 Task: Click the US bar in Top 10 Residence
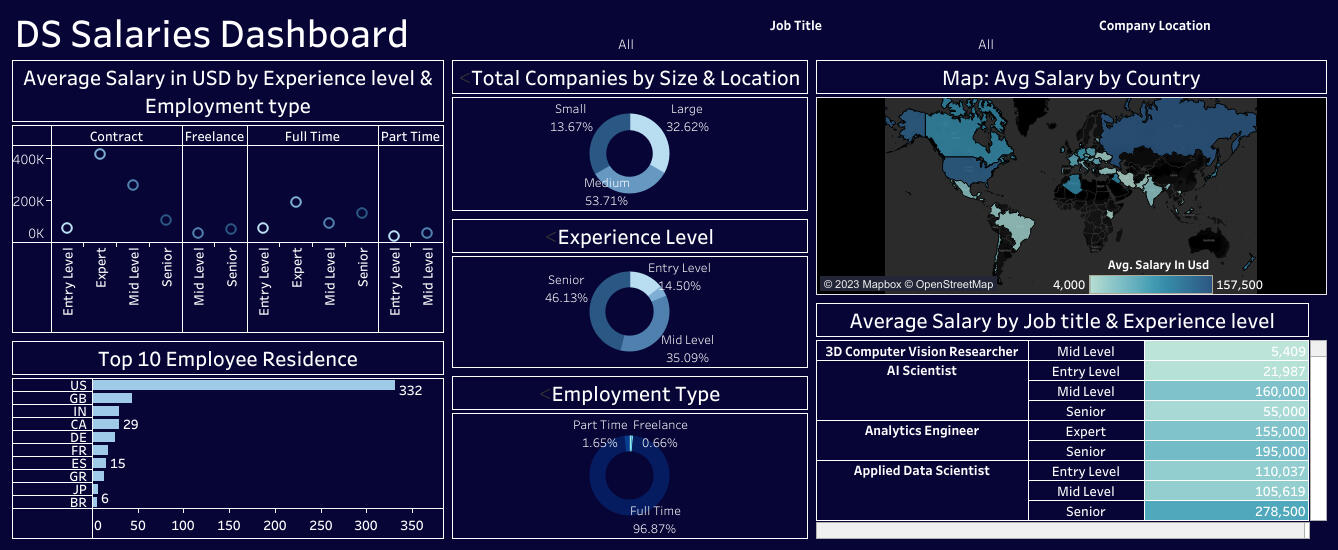pyautogui.click(x=244, y=385)
